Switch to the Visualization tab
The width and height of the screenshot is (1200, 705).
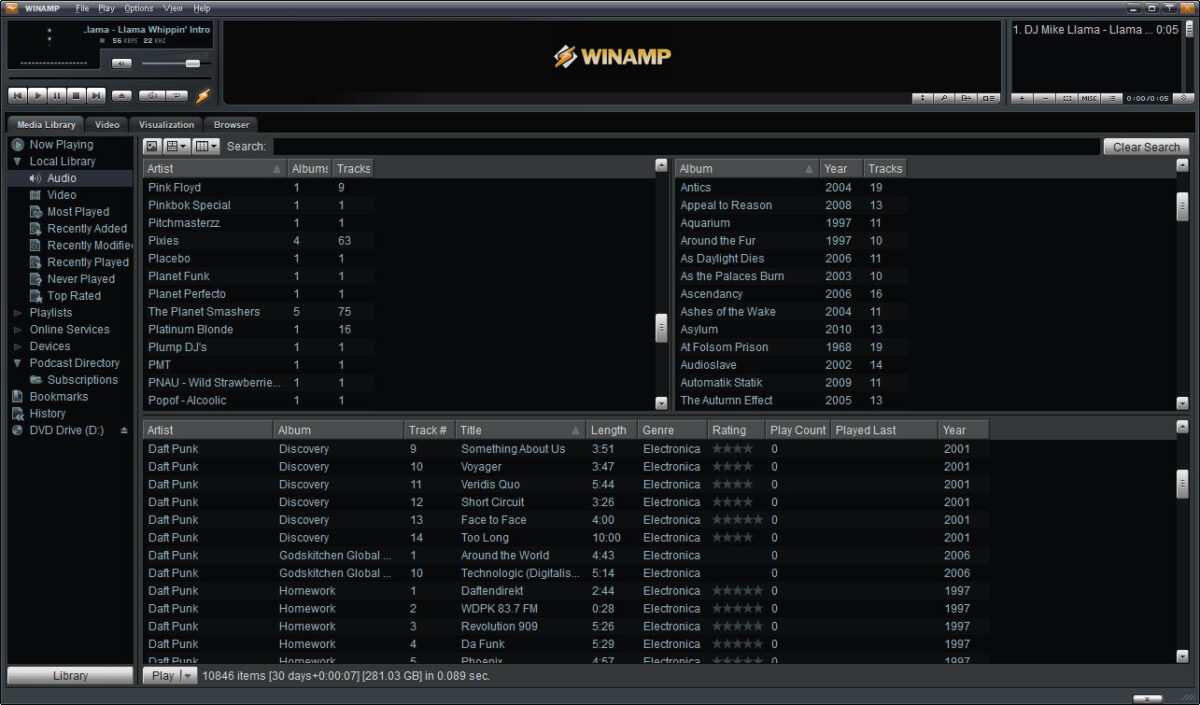[x=166, y=124]
